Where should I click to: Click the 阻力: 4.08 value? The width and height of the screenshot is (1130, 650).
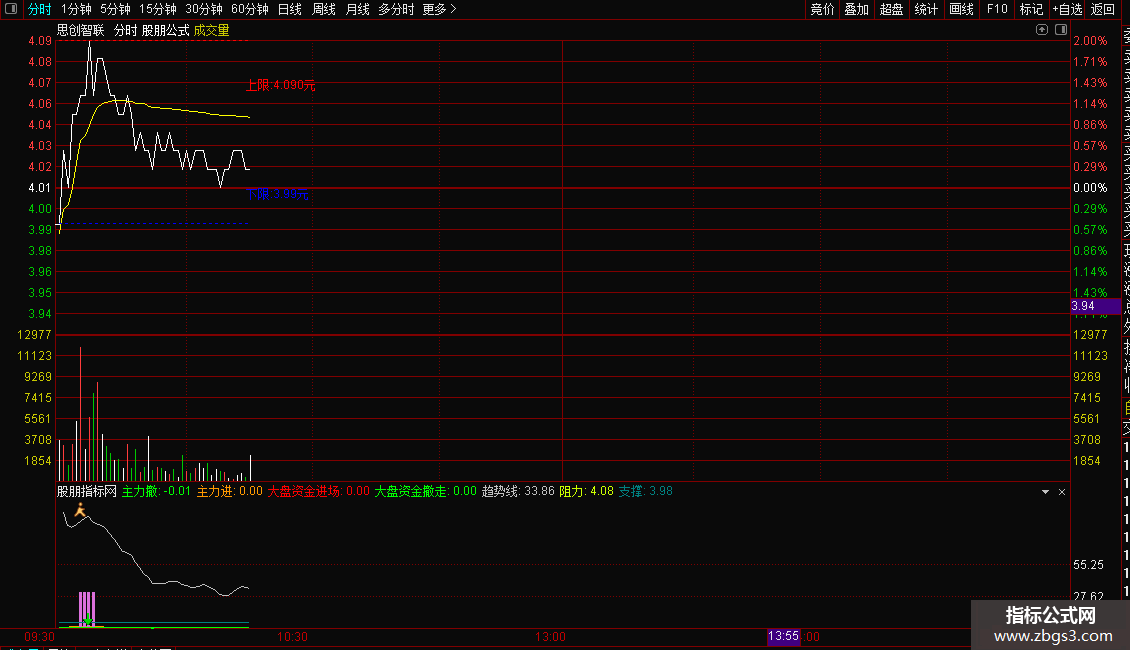click(x=587, y=491)
